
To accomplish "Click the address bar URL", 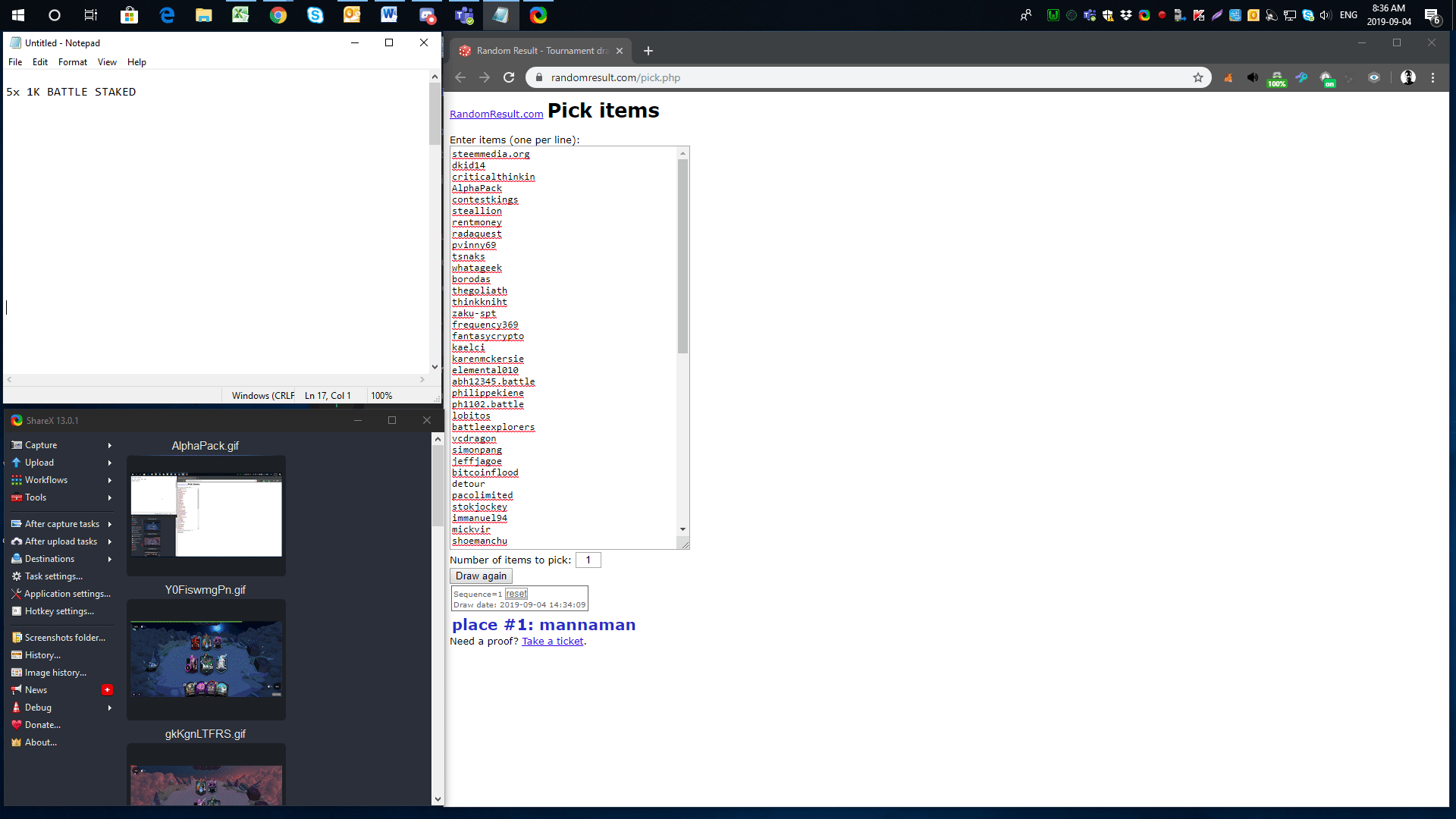I will [x=616, y=77].
